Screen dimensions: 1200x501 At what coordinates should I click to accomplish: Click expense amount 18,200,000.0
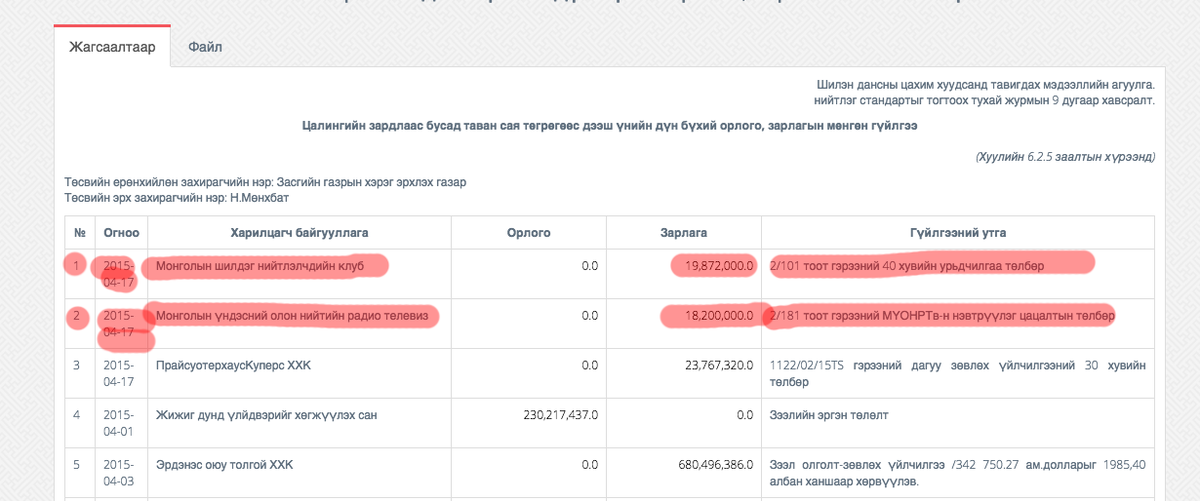tap(719, 315)
